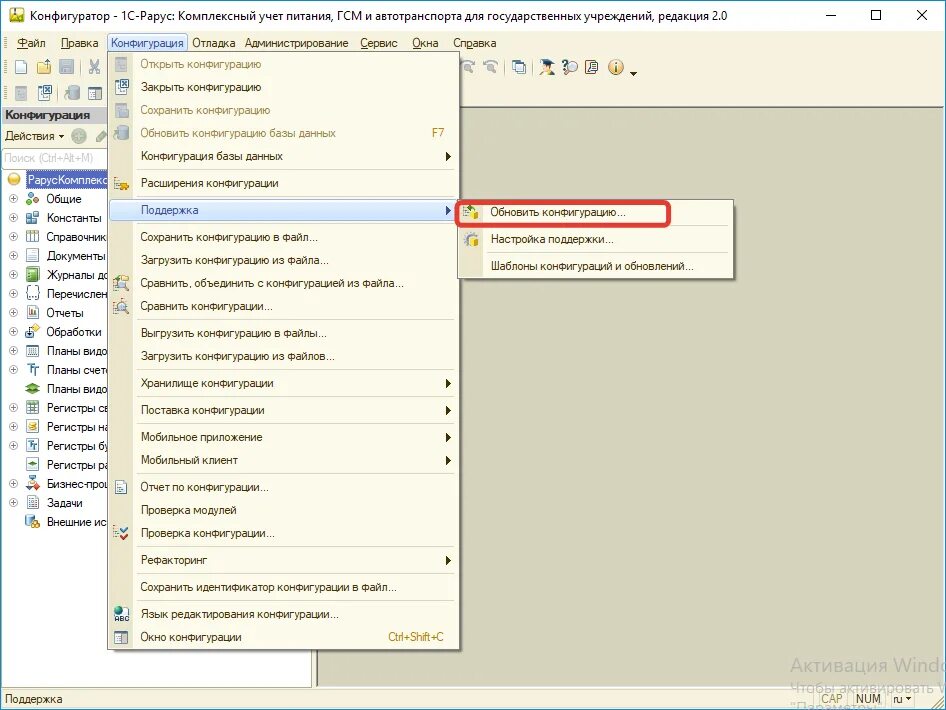Select Сравнить, объединить с конфигурацией из файла

284,283
